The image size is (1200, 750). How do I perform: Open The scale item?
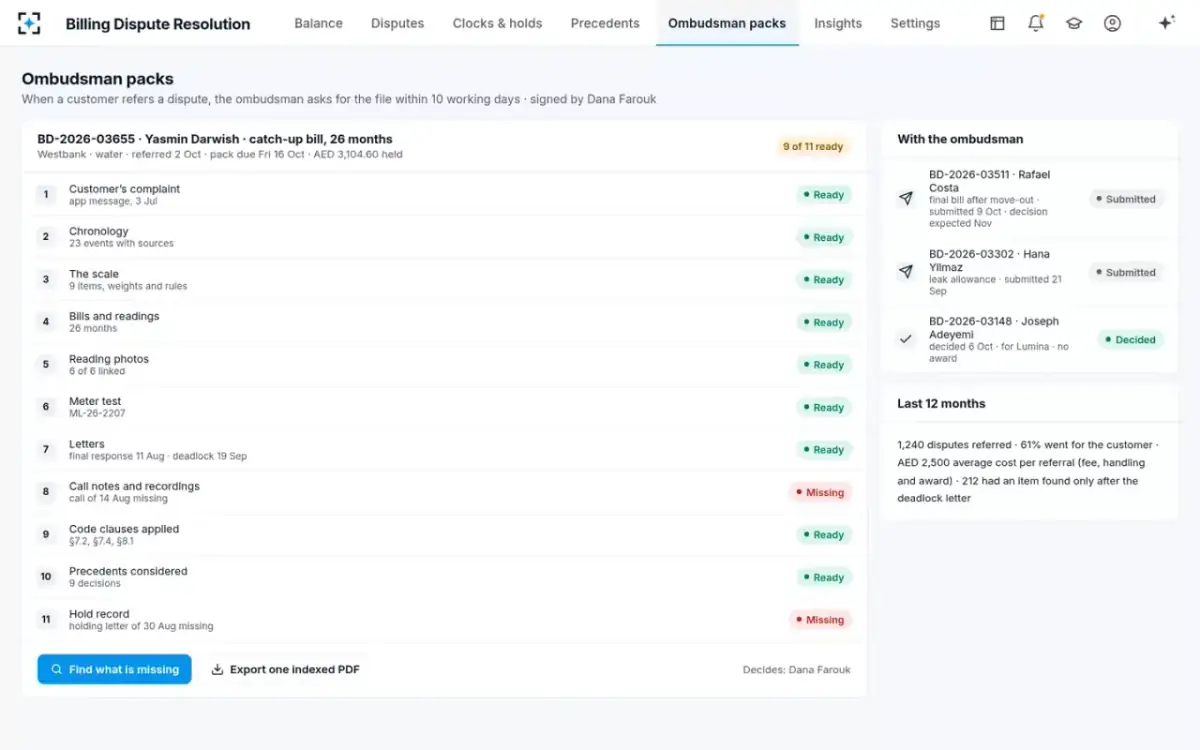click(444, 280)
